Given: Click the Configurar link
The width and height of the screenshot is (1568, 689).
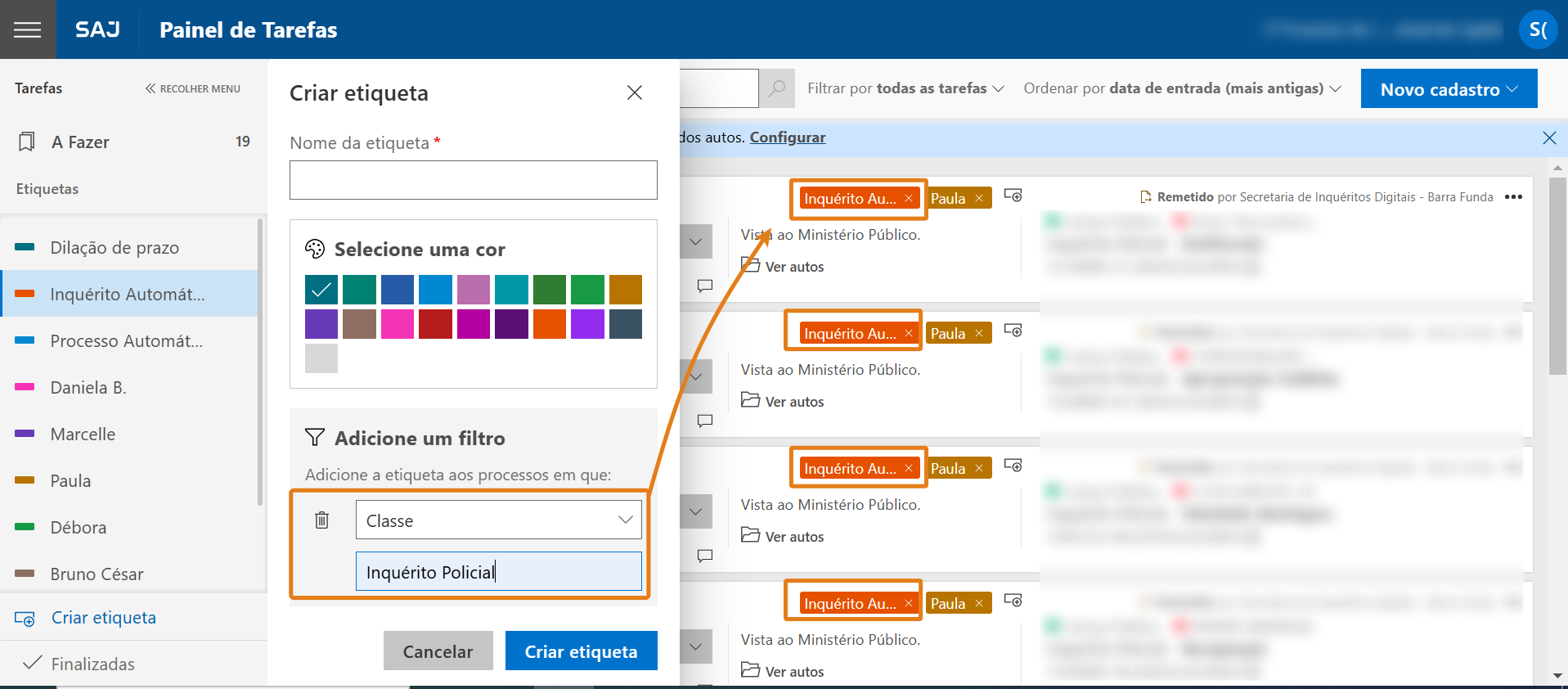Looking at the screenshot, I should (x=787, y=137).
